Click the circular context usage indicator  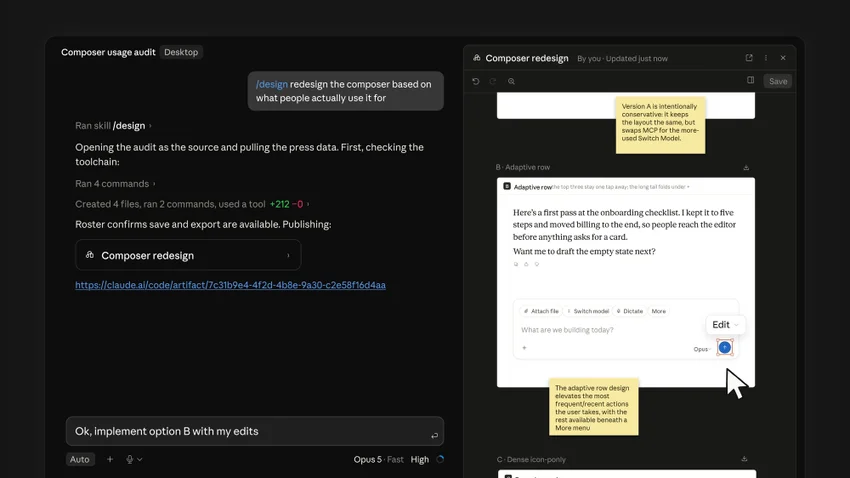coord(440,459)
